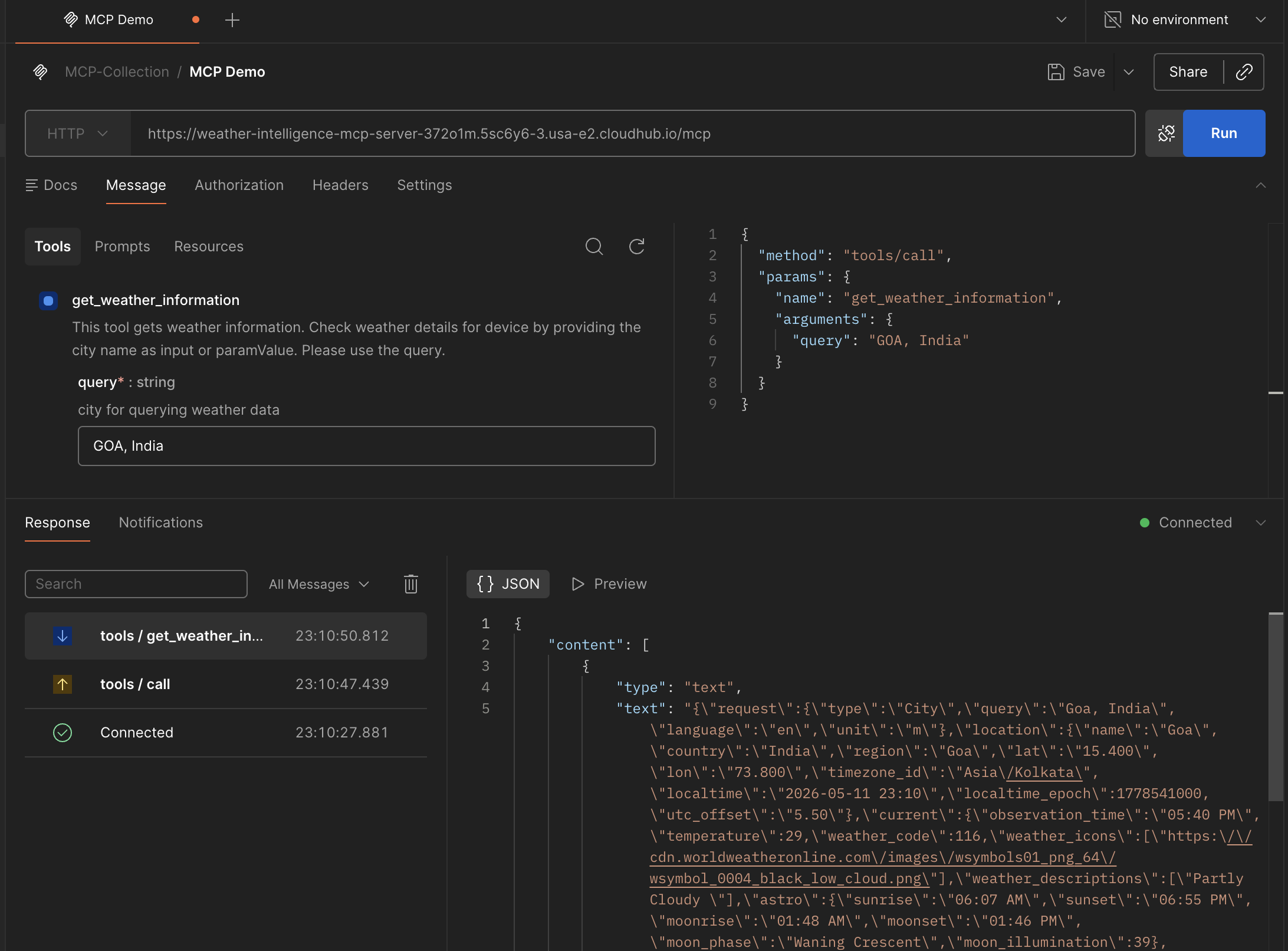
Task: Switch to the Docs tab
Action: 52,185
